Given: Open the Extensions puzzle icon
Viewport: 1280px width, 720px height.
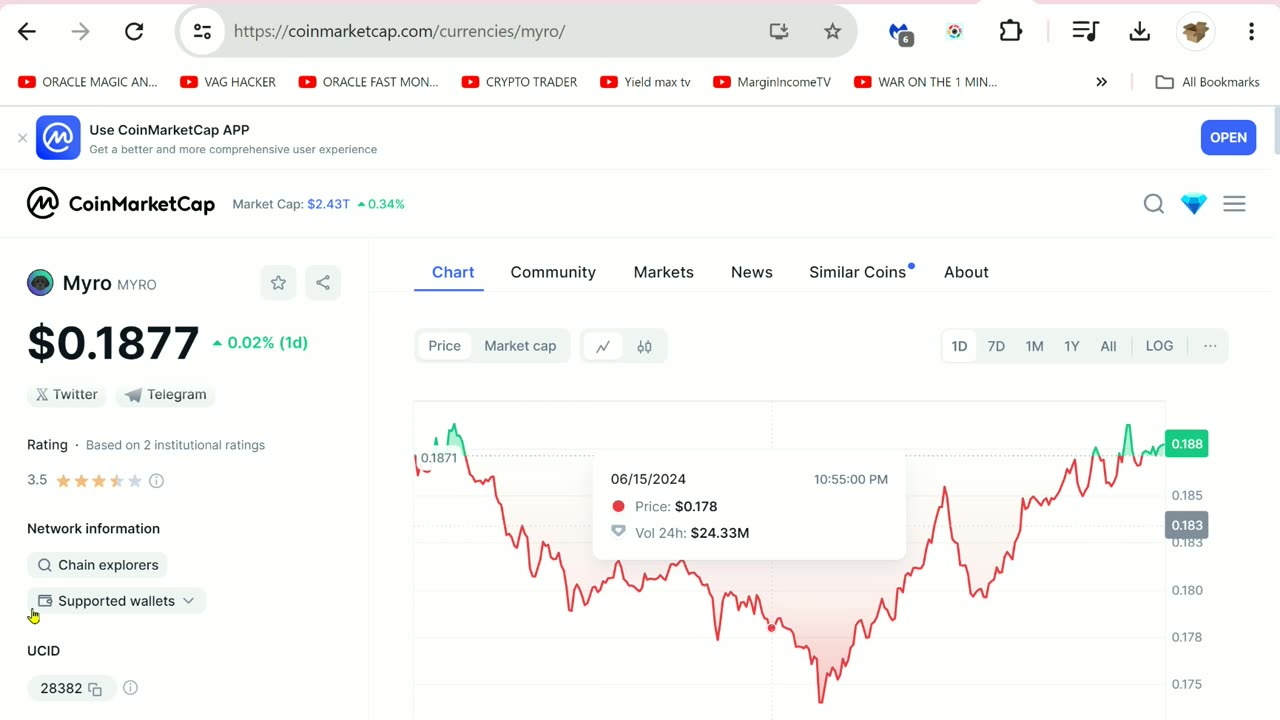Looking at the screenshot, I should click(x=1010, y=31).
